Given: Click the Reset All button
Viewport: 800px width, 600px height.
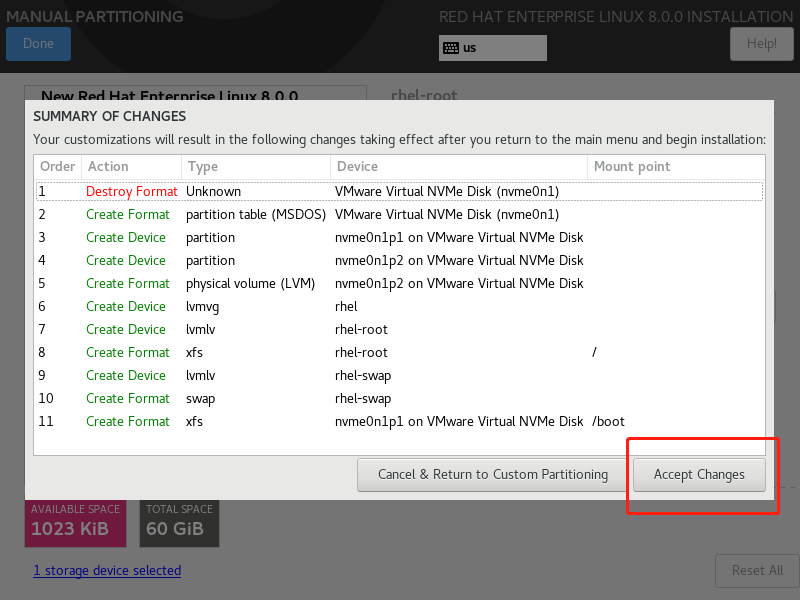Looking at the screenshot, I should click(x=757, y=570).
